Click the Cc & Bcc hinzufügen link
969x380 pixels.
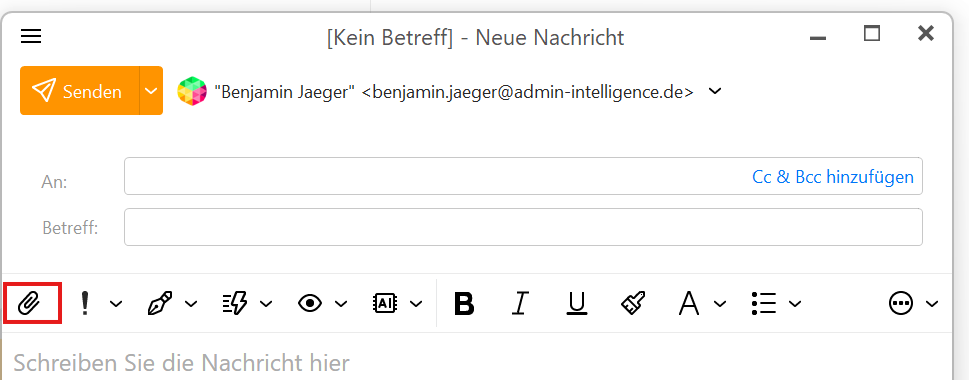click(x=832, y=177)
